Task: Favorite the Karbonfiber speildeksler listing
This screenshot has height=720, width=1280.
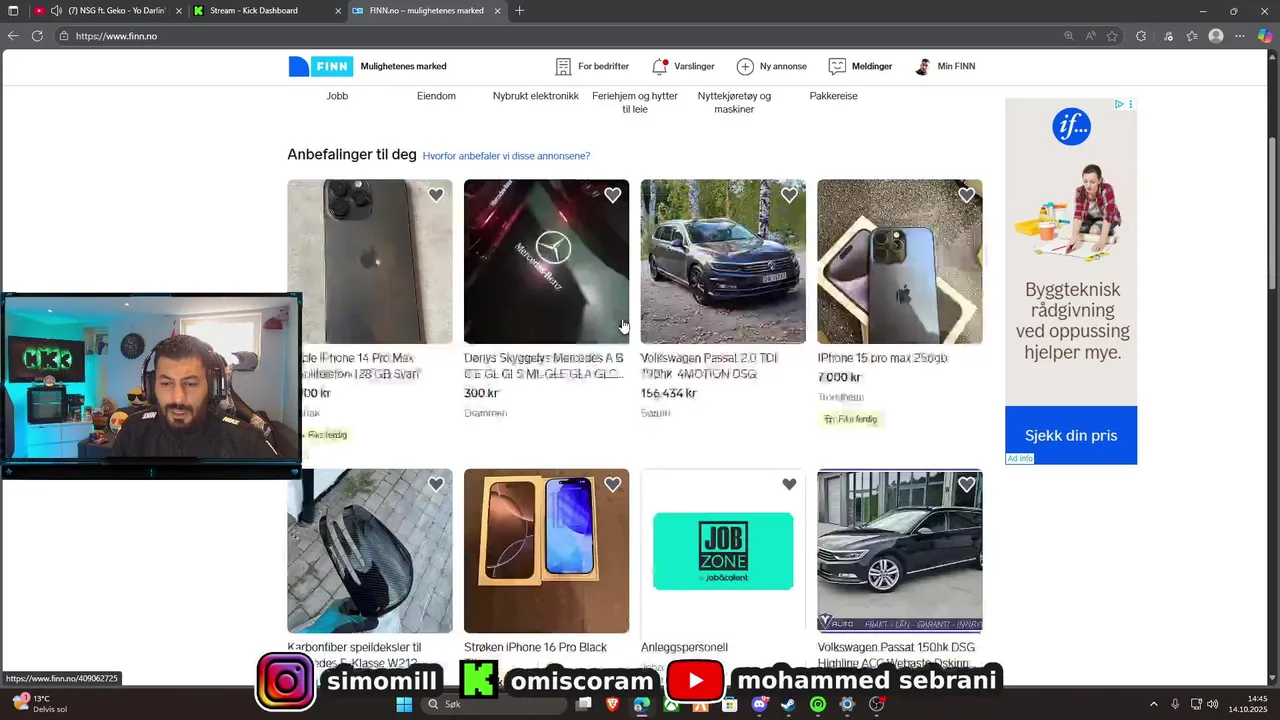Action: [436, 485]
